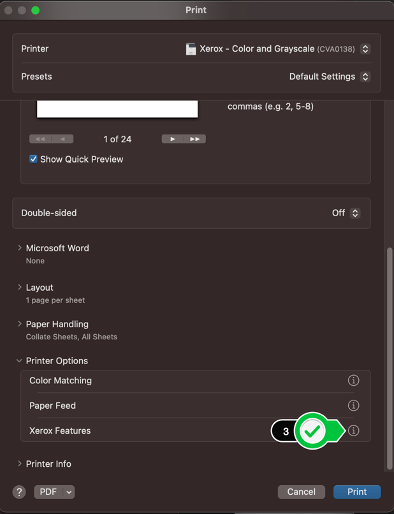
Task: Click the green zoom window button
Action: [x=35, y=10]
